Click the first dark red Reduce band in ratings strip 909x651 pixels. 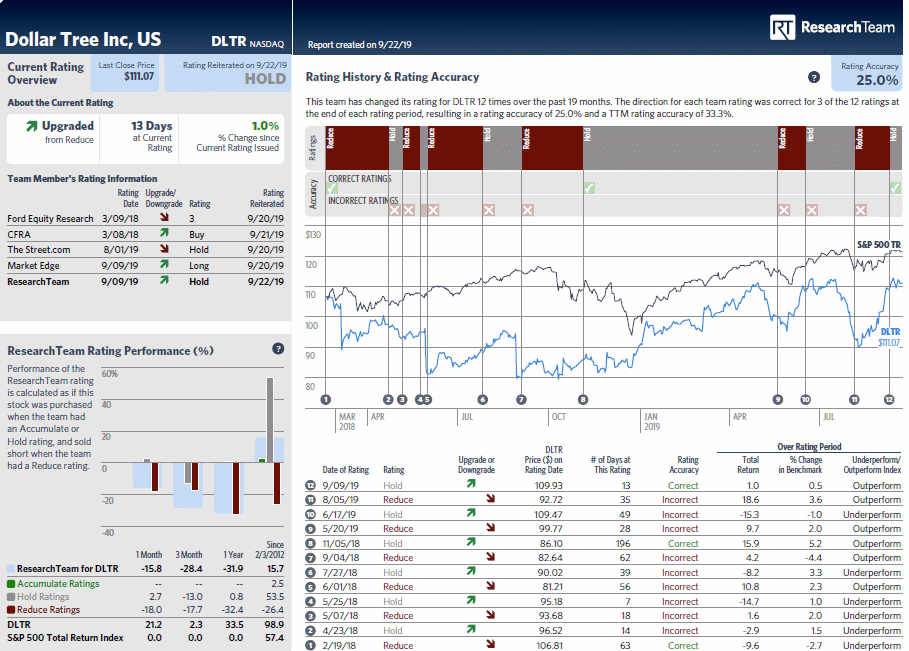pyautogui.click(x=358, y=148)
